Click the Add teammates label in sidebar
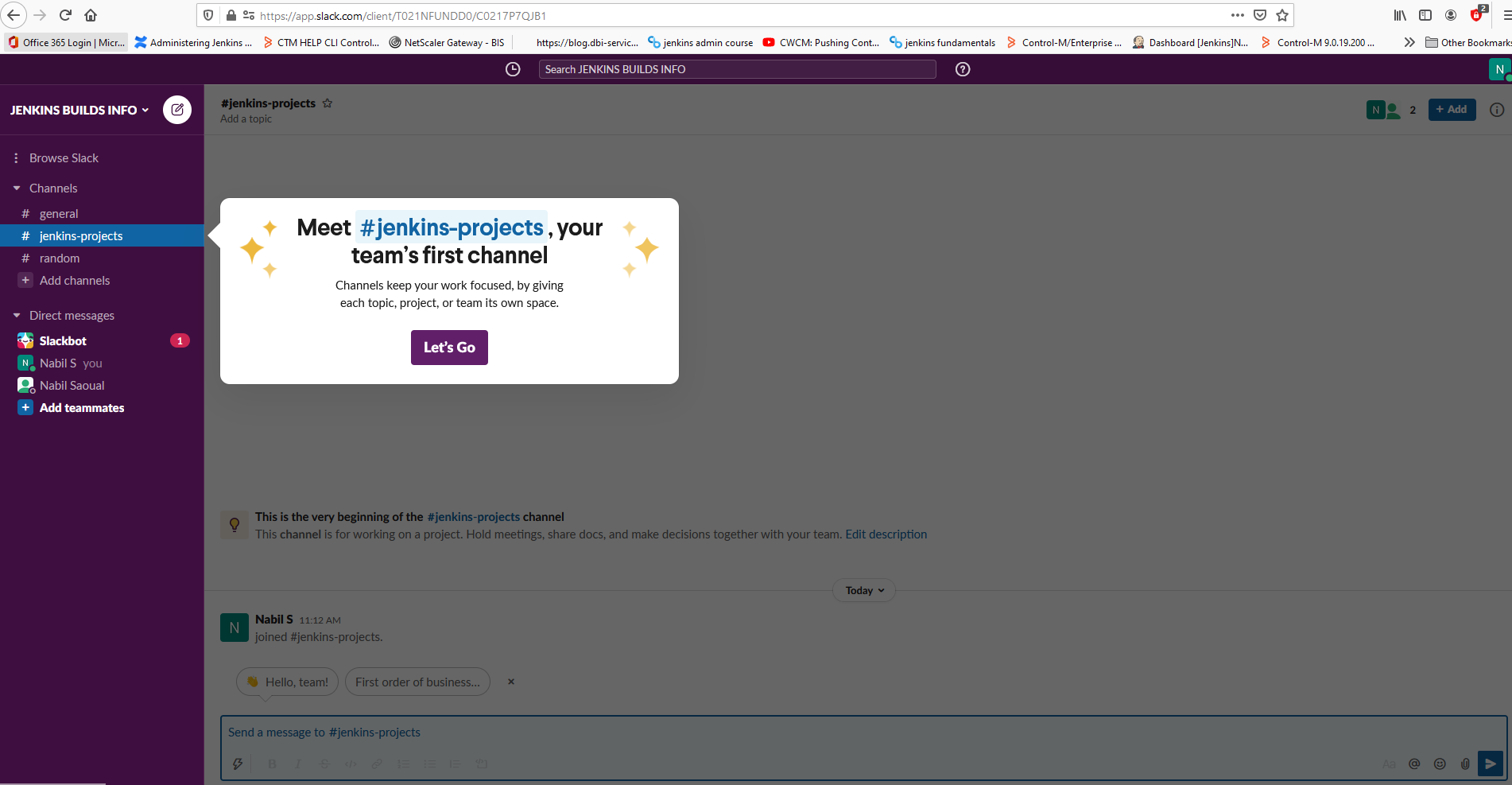The height and width of the screenshot is (785, 1512). 82,407
